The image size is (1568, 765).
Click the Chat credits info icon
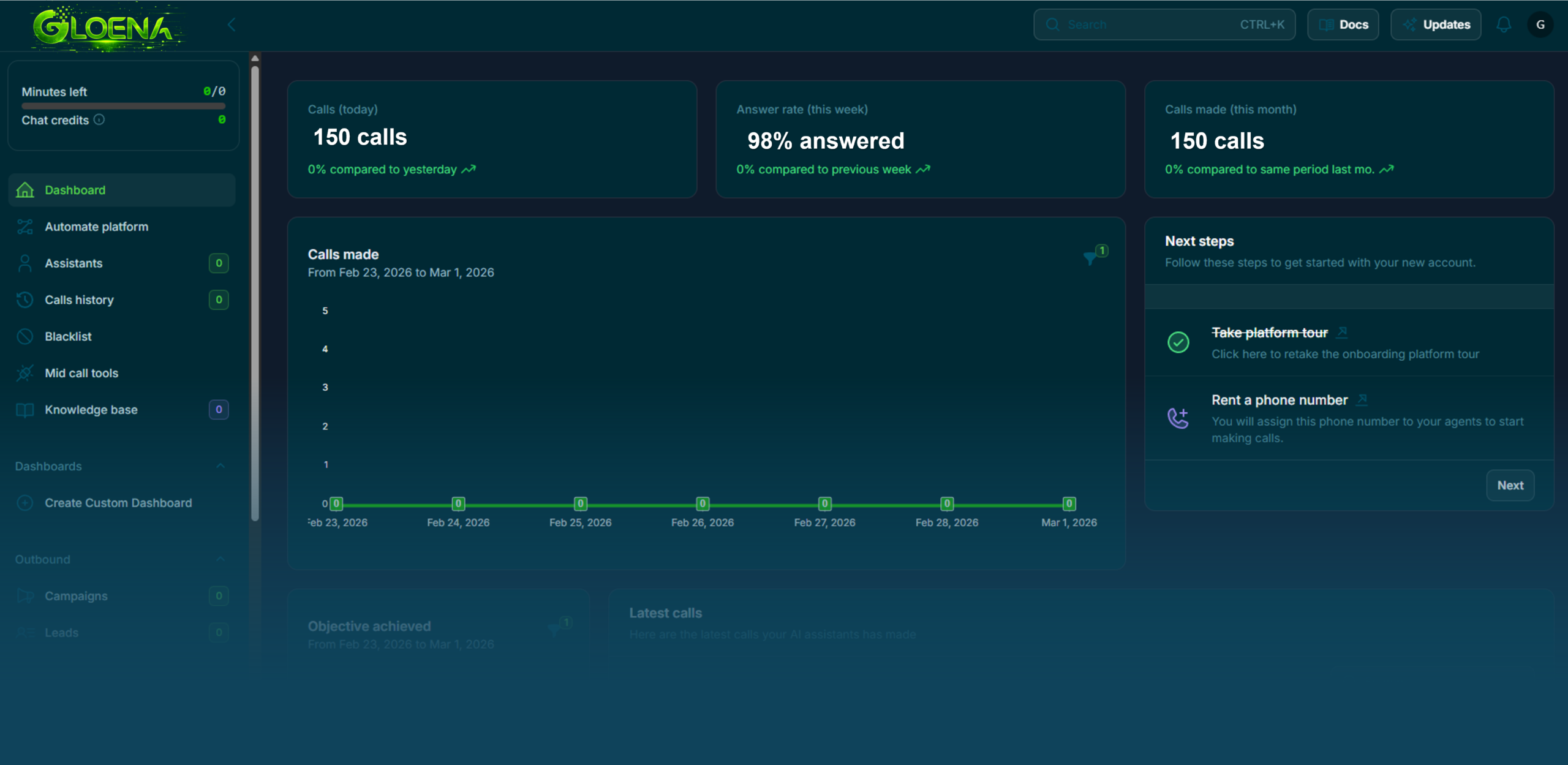click(99, 120)
